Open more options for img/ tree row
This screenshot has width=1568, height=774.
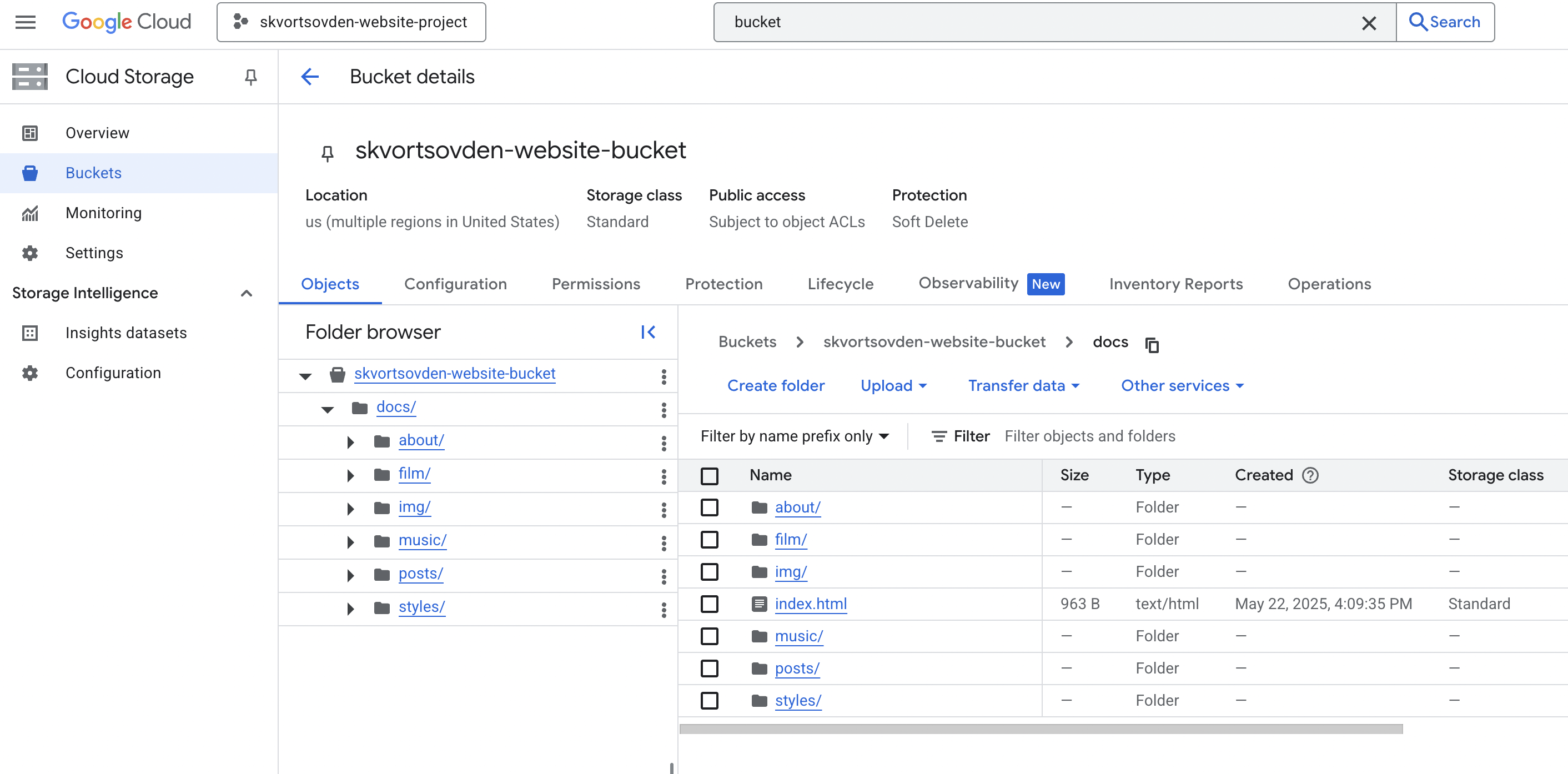(x=664, y=510)
